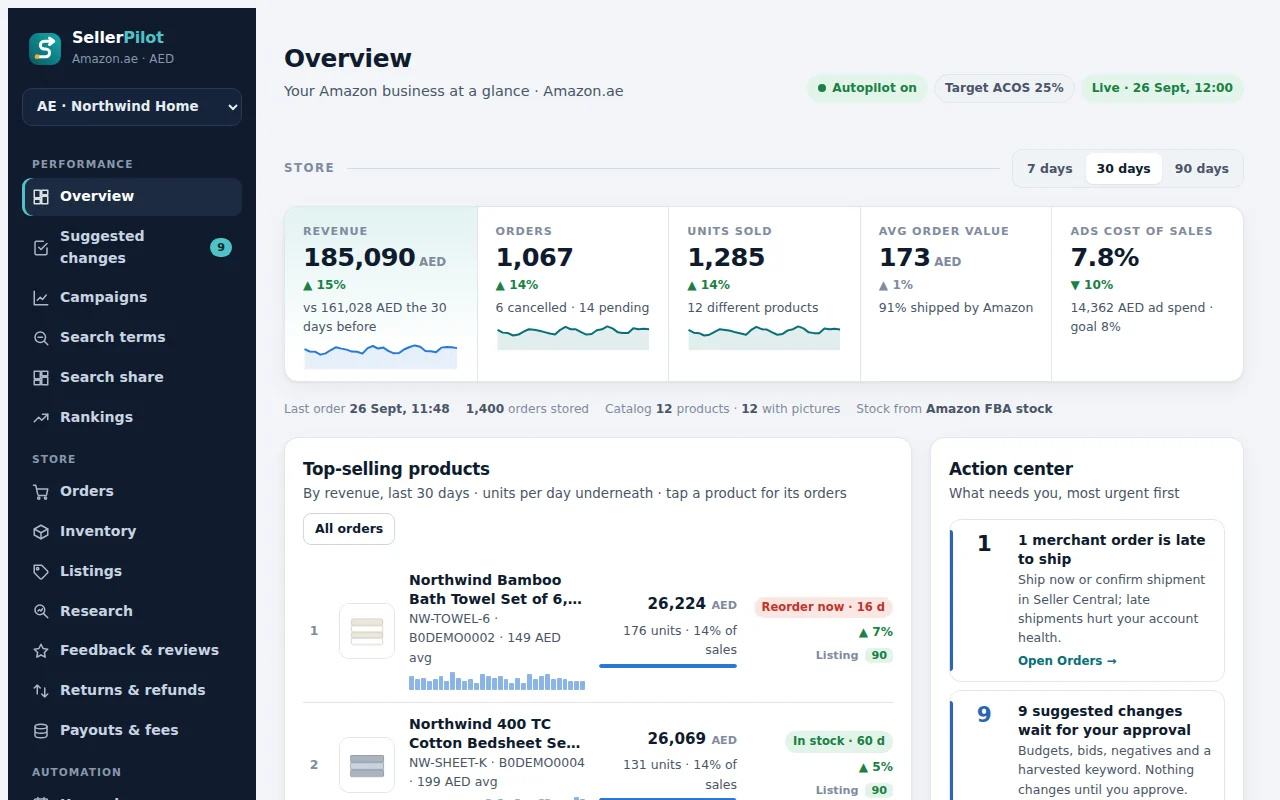
Task: Switch to the 90 days range
Action: 1201,169
